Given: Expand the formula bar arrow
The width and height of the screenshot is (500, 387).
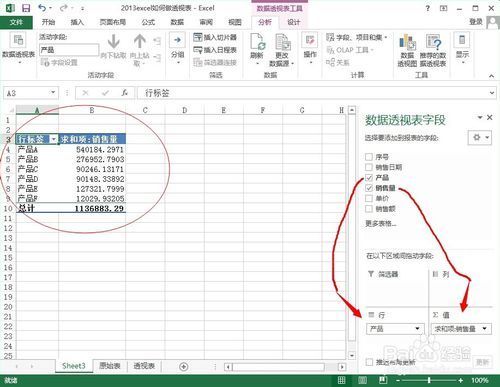Looking at the screenshot, I should [x=492, y=93].
